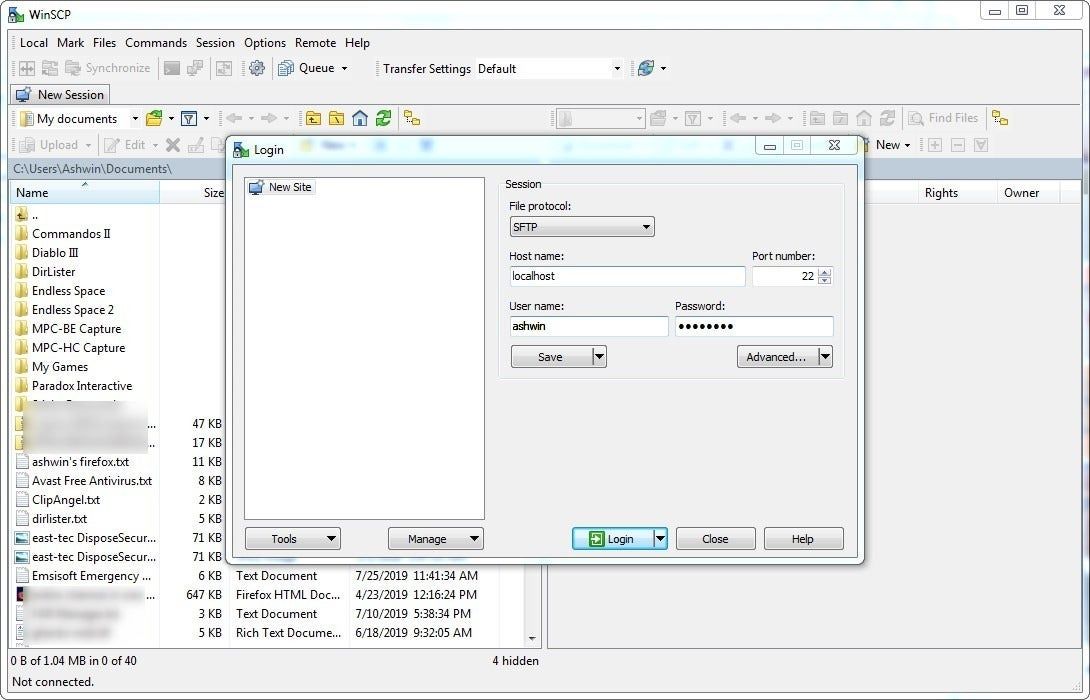Go up one directory with the parent-folder icon
This screenshot has width=1090, height=700.
[314, 118]
